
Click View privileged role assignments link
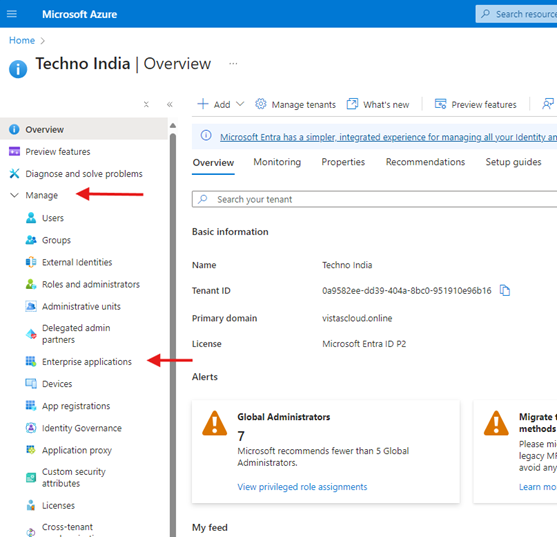[x=302, y=487]
